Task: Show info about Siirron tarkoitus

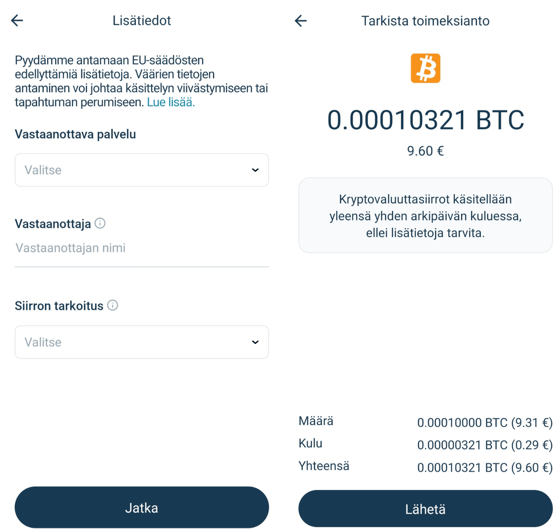Action: pos(113,305)
